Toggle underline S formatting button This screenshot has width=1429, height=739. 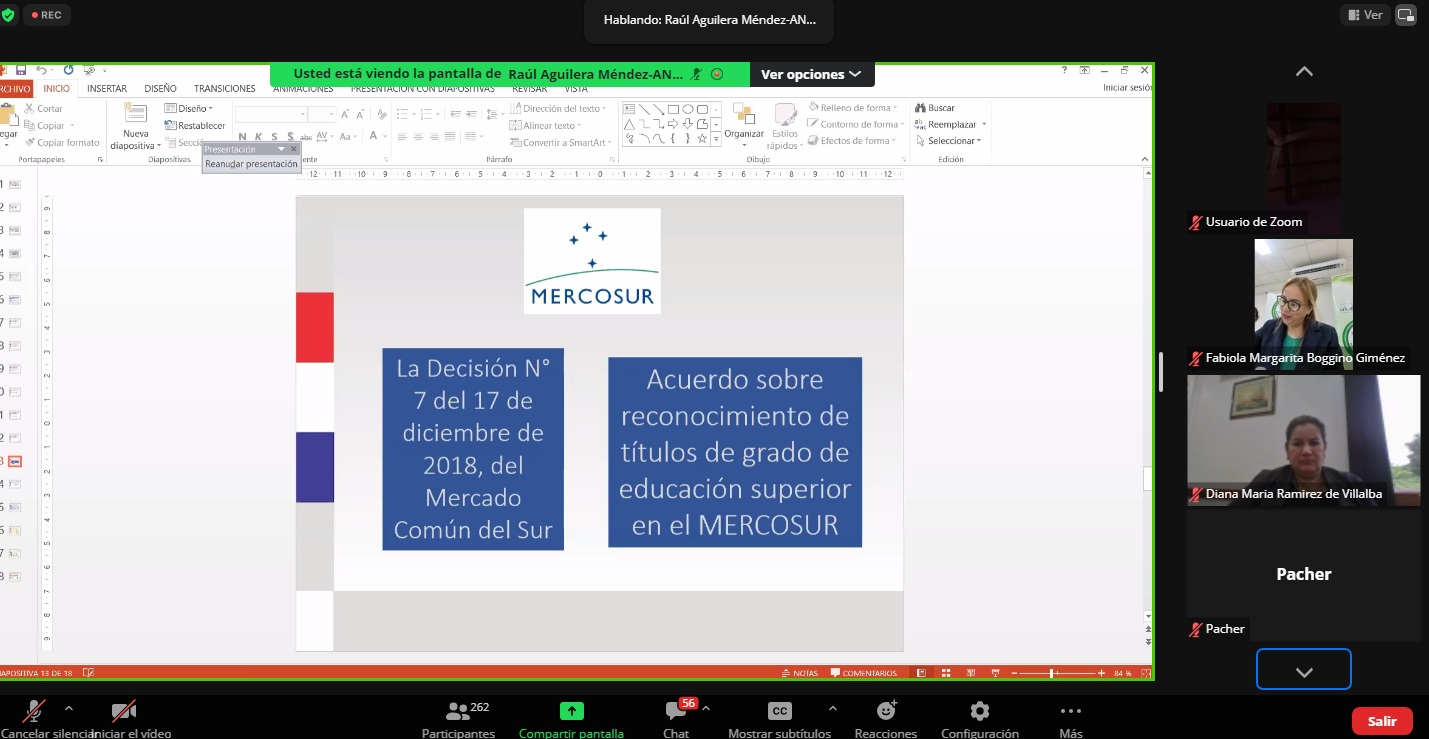click(273, 137)
